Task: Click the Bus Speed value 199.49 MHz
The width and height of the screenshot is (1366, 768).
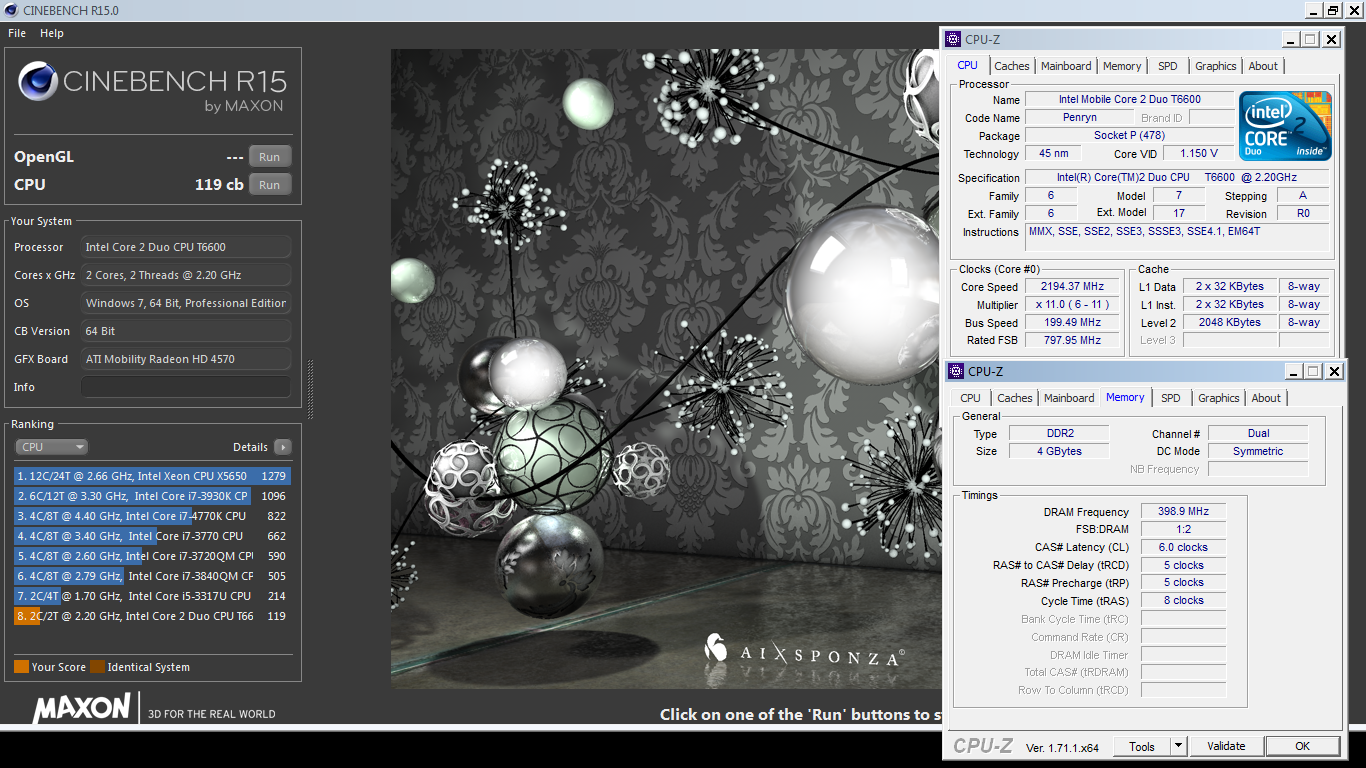Action: [1072, 323]
